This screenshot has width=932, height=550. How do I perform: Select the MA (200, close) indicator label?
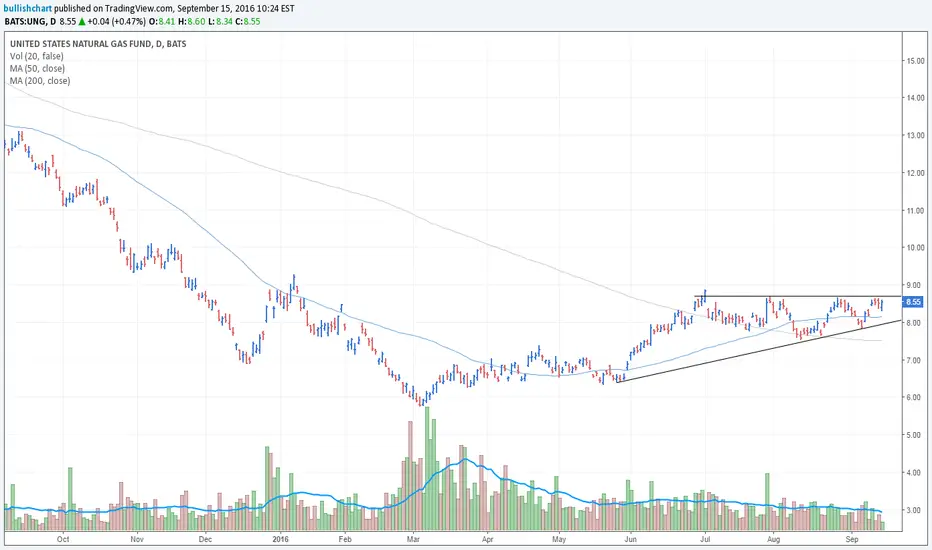coord(40,81)
